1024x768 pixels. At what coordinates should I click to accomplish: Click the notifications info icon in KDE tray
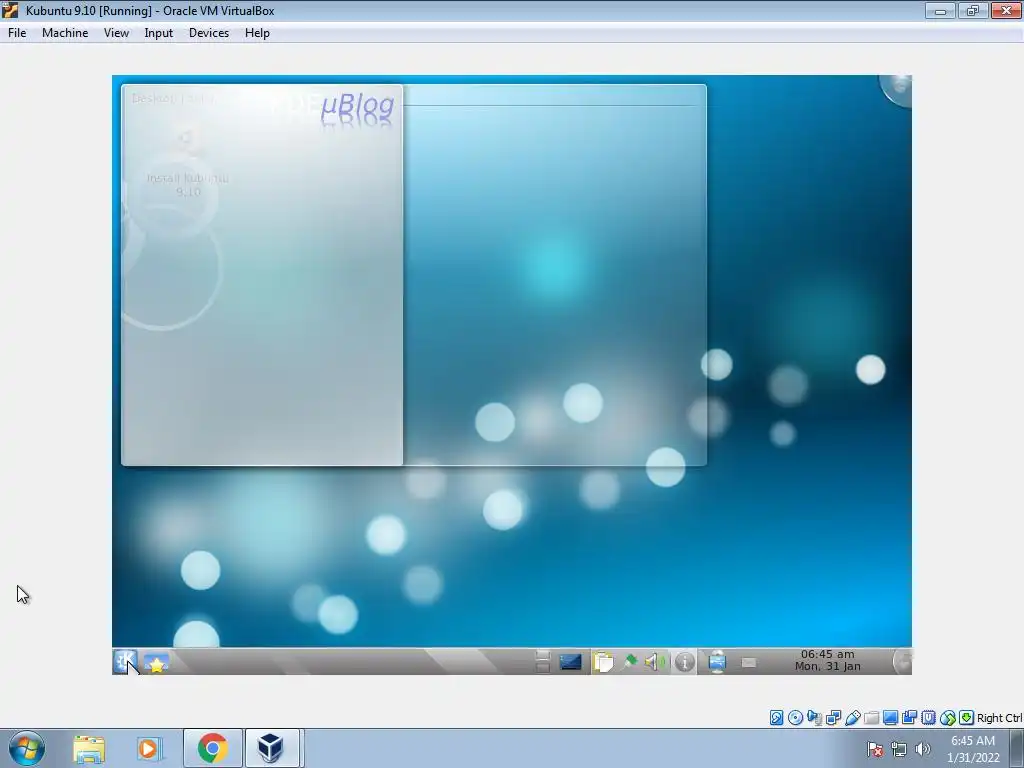(x=684, y=662)
